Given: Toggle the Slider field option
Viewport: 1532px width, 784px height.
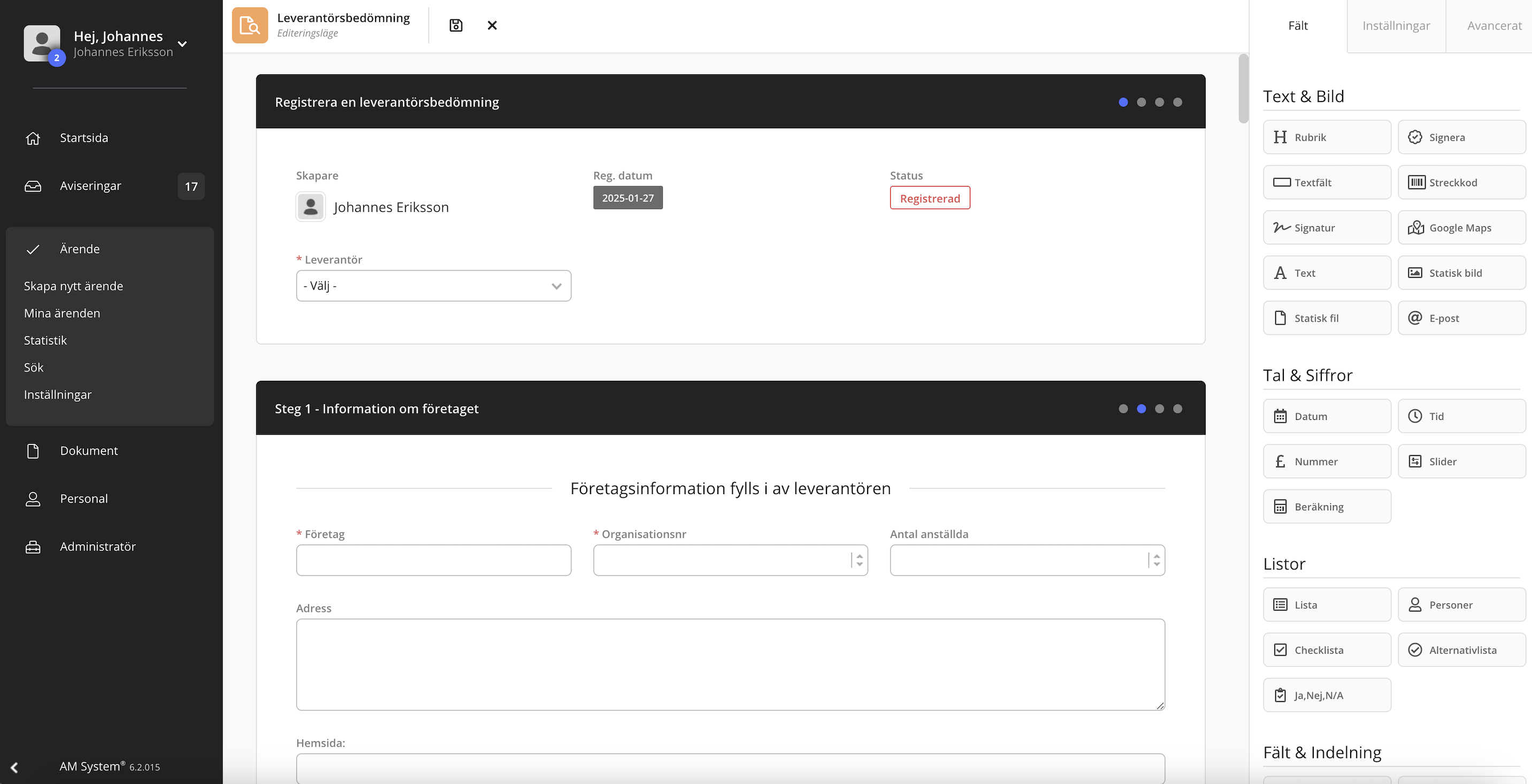Looking at the screenshot, I should [x=1461, y=461].
